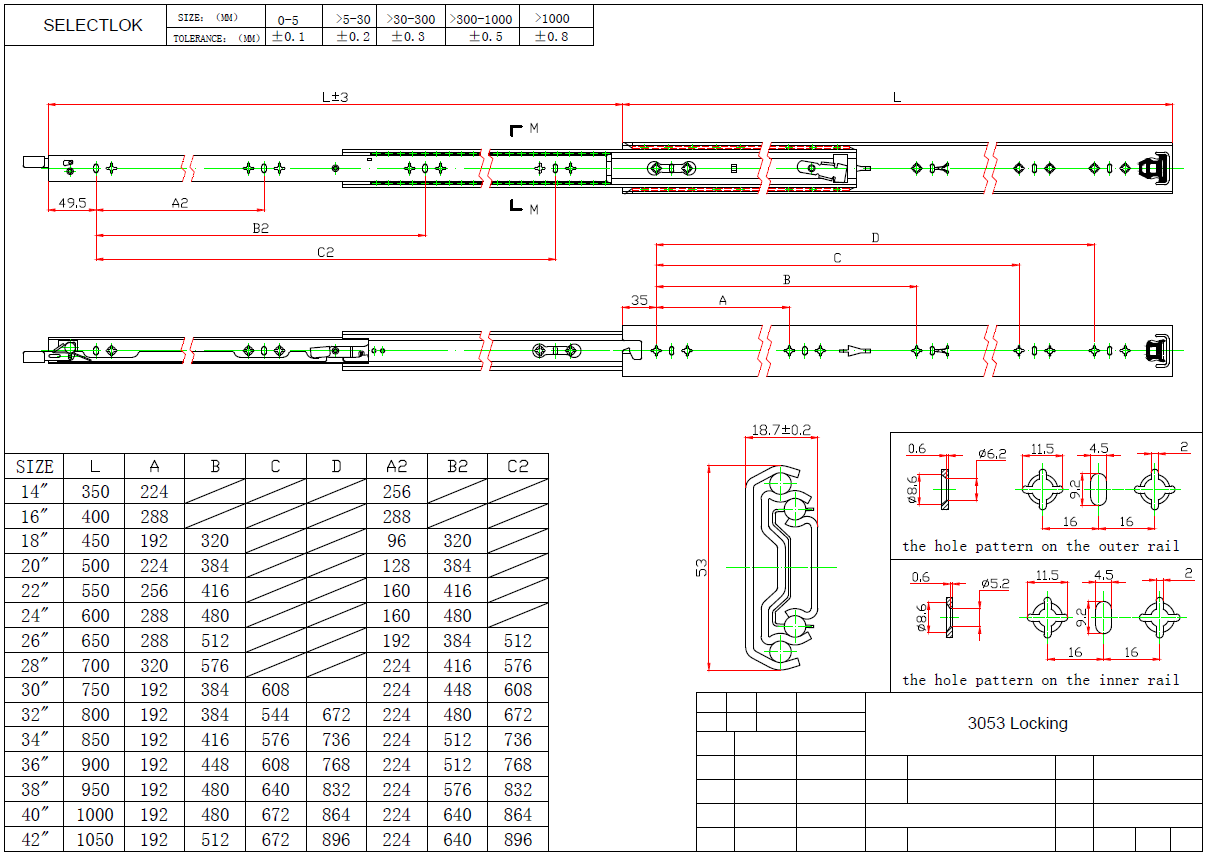Image resolution: width=1209 pixels, height=857 pixels.
Task: Select the 14″ size row label
Action: click(34, 492)
